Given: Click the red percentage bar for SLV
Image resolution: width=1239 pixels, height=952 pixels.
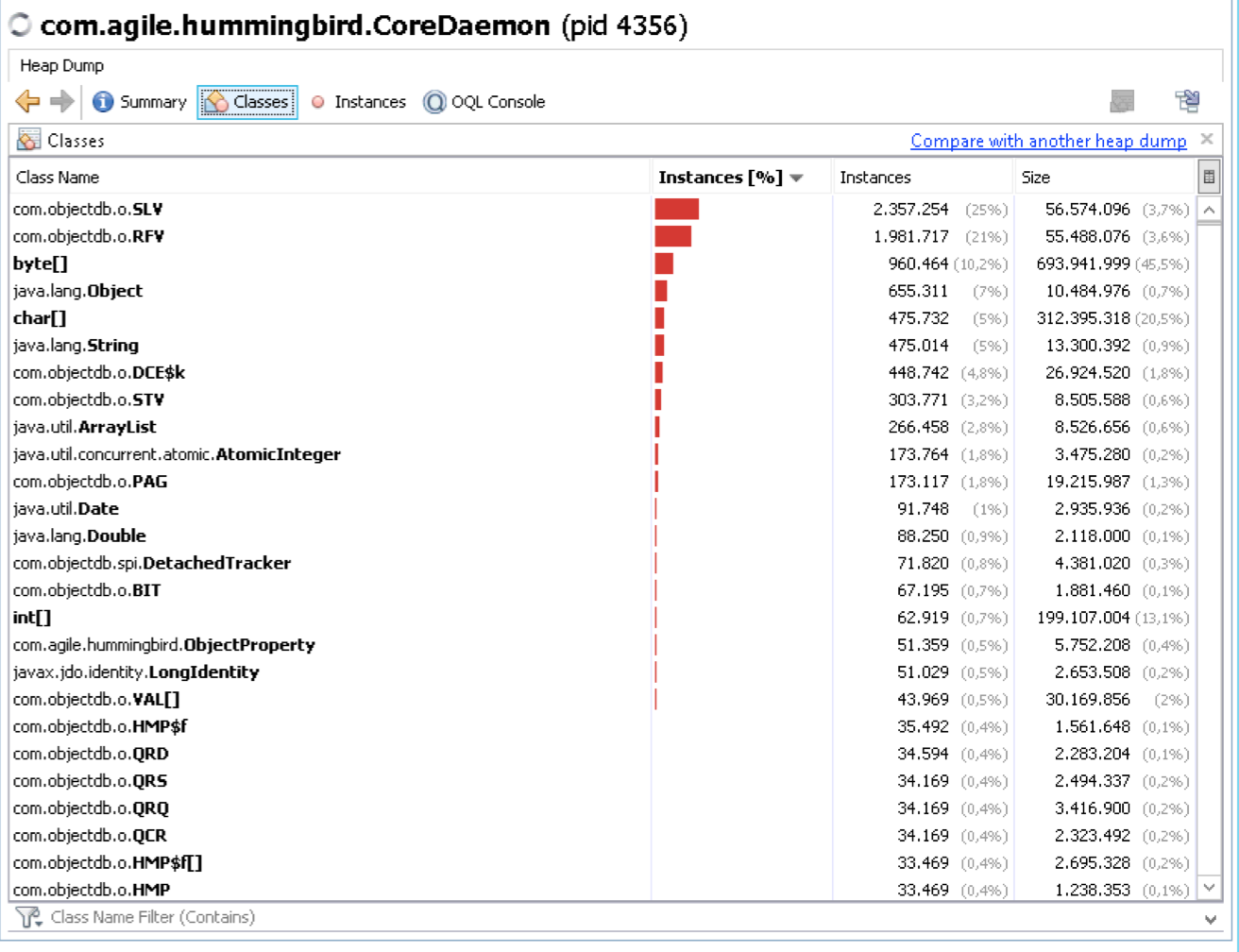Looking at the screenshot, I should point(676,209).
